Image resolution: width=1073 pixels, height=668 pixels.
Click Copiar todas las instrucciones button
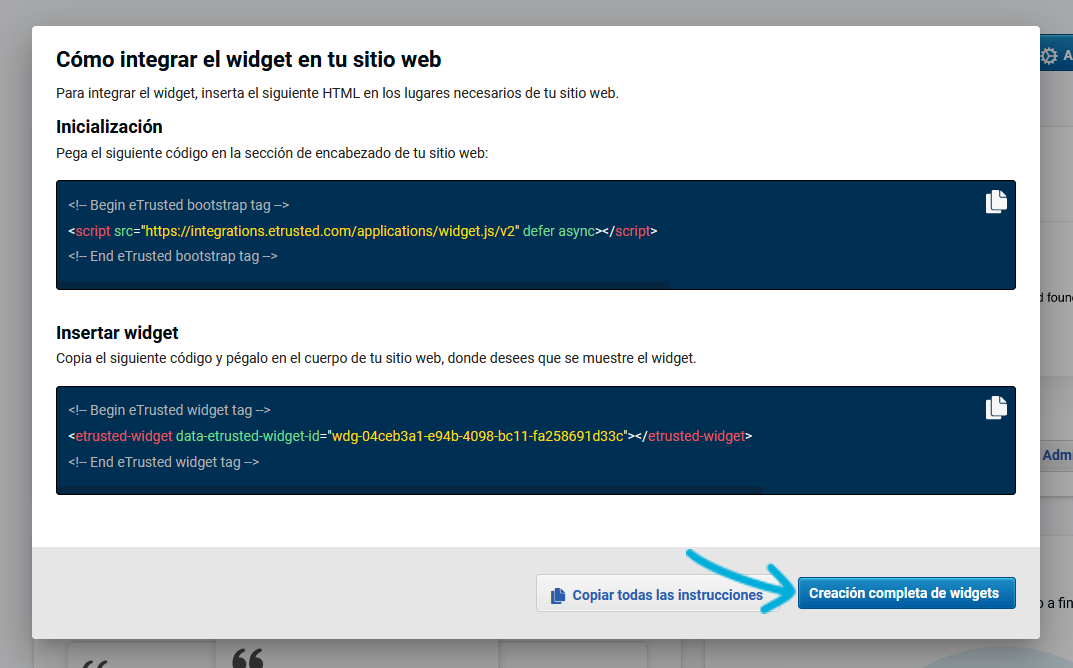tap(657, 594)
